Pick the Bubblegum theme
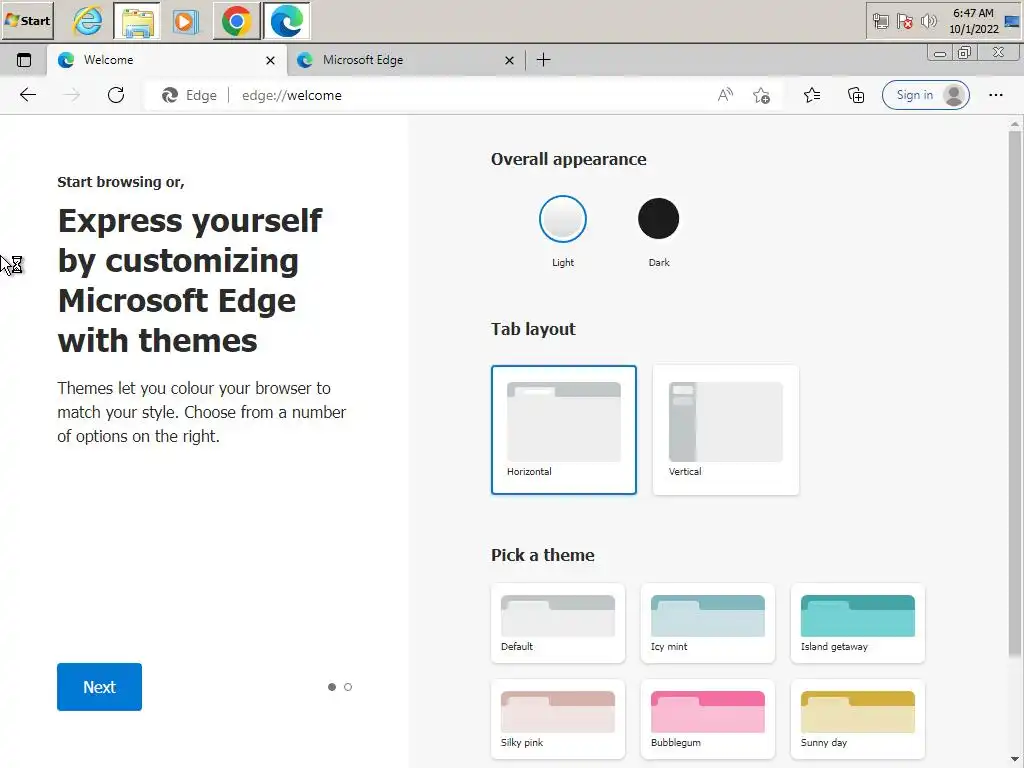 point(708,719)
